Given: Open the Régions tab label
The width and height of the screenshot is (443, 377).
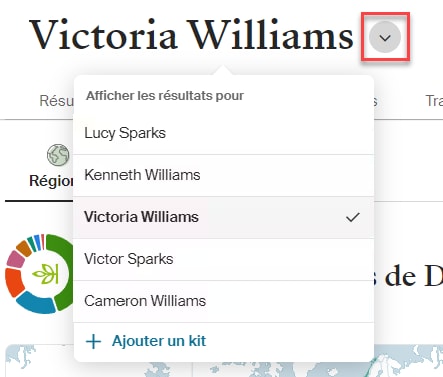Looking at the screenshot, I should [x=51, y=181].
